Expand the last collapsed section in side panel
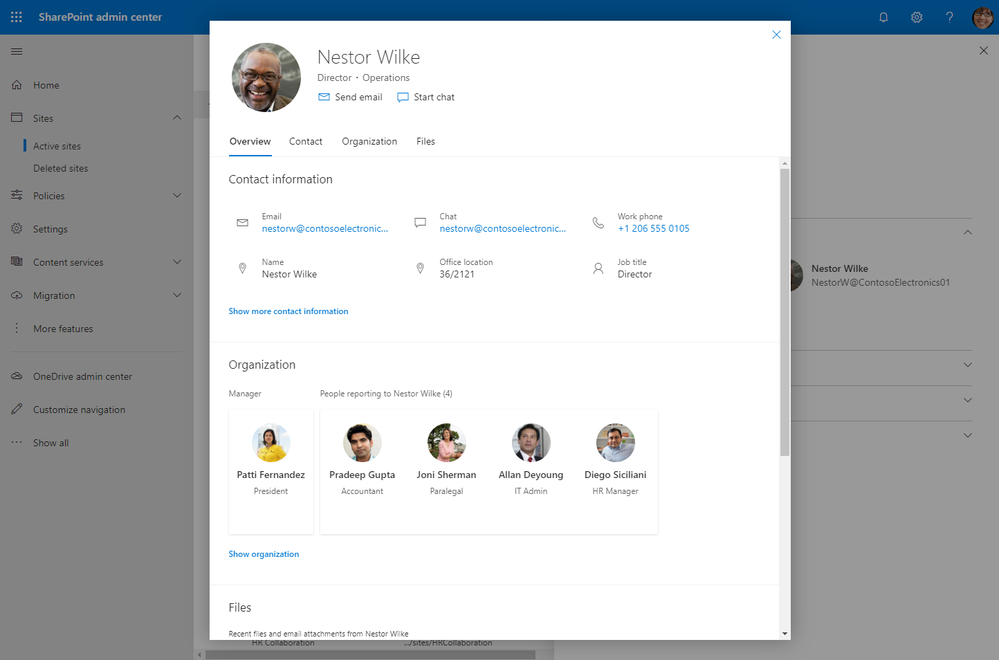The height and width of the screenshot is (660, 999). pos(967,436)
